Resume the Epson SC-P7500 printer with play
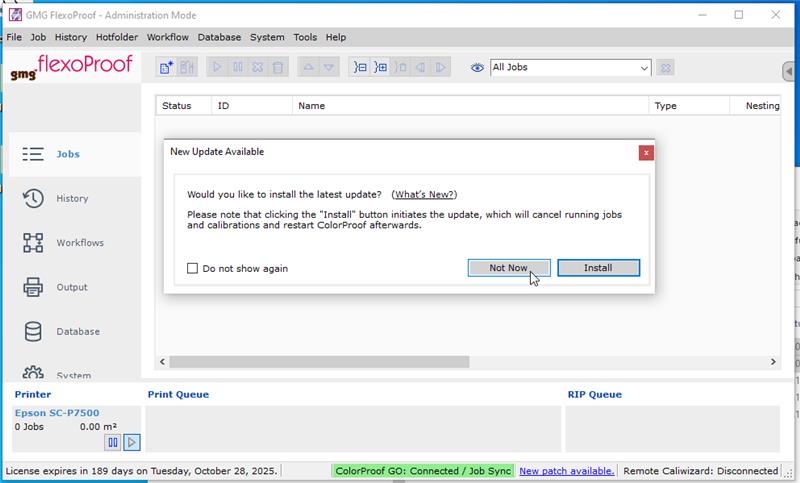The width and height of the screenshot is (800, 483). (132, 442)
